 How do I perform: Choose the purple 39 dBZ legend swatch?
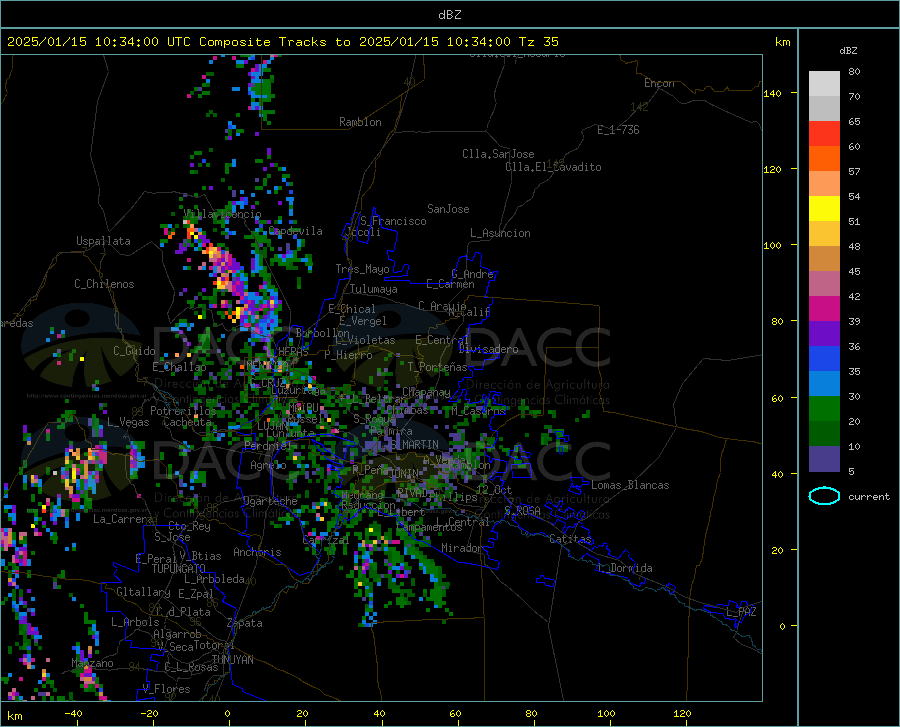point(824,334)
